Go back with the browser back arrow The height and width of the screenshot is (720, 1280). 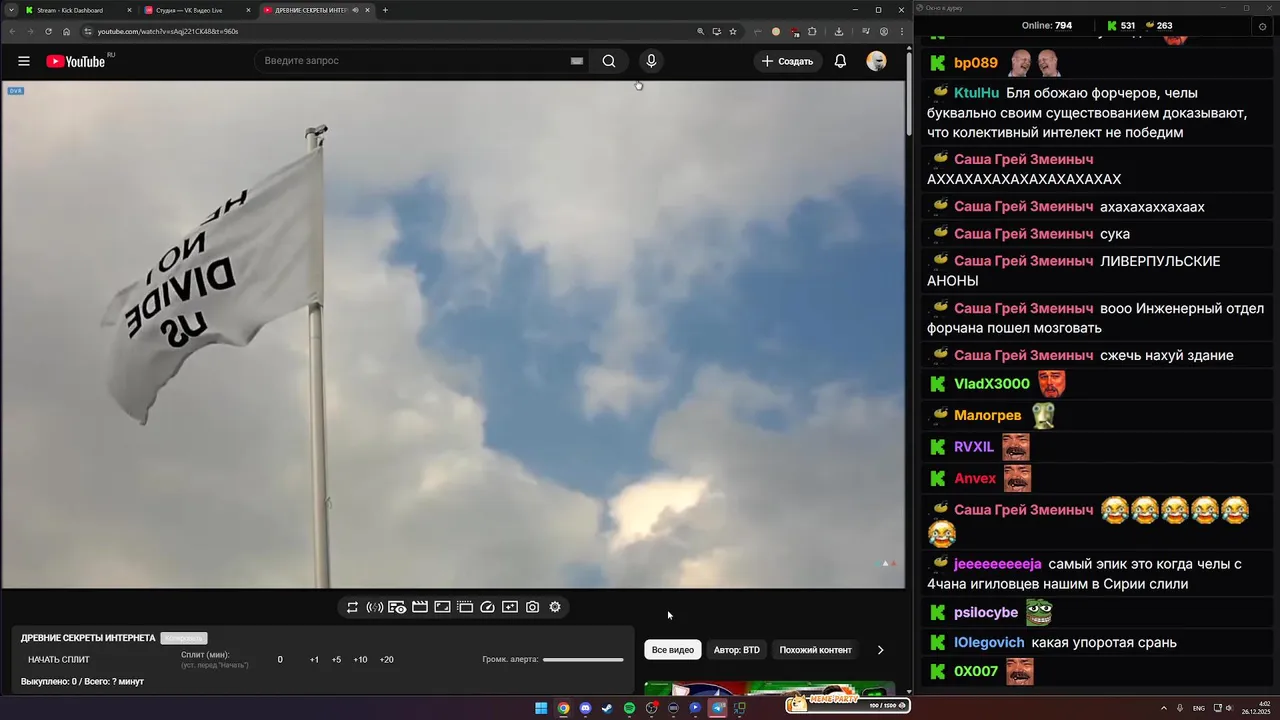[11, 31]
